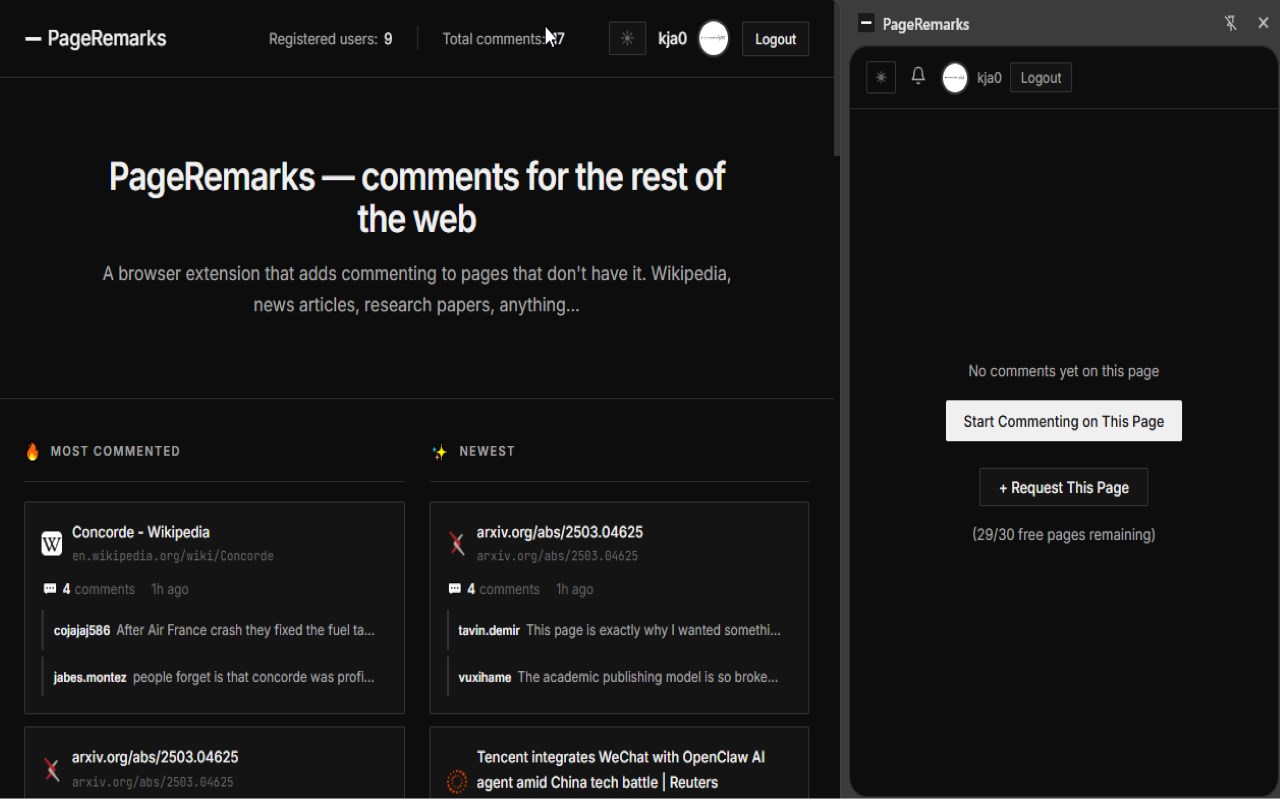Unpin the PageRemarks side panel
1280x800 pixels.
coord(1230,23)
